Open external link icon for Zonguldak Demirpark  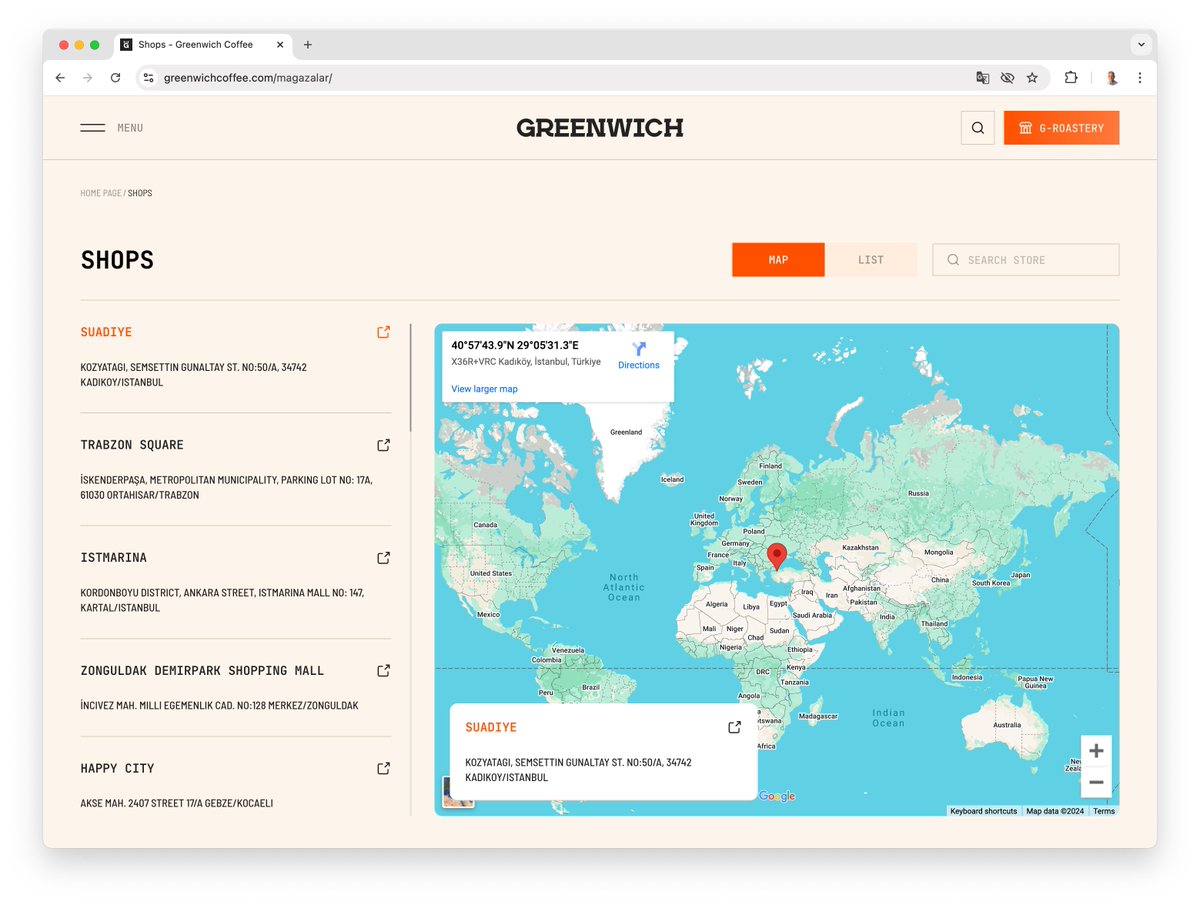coord(383,670)
